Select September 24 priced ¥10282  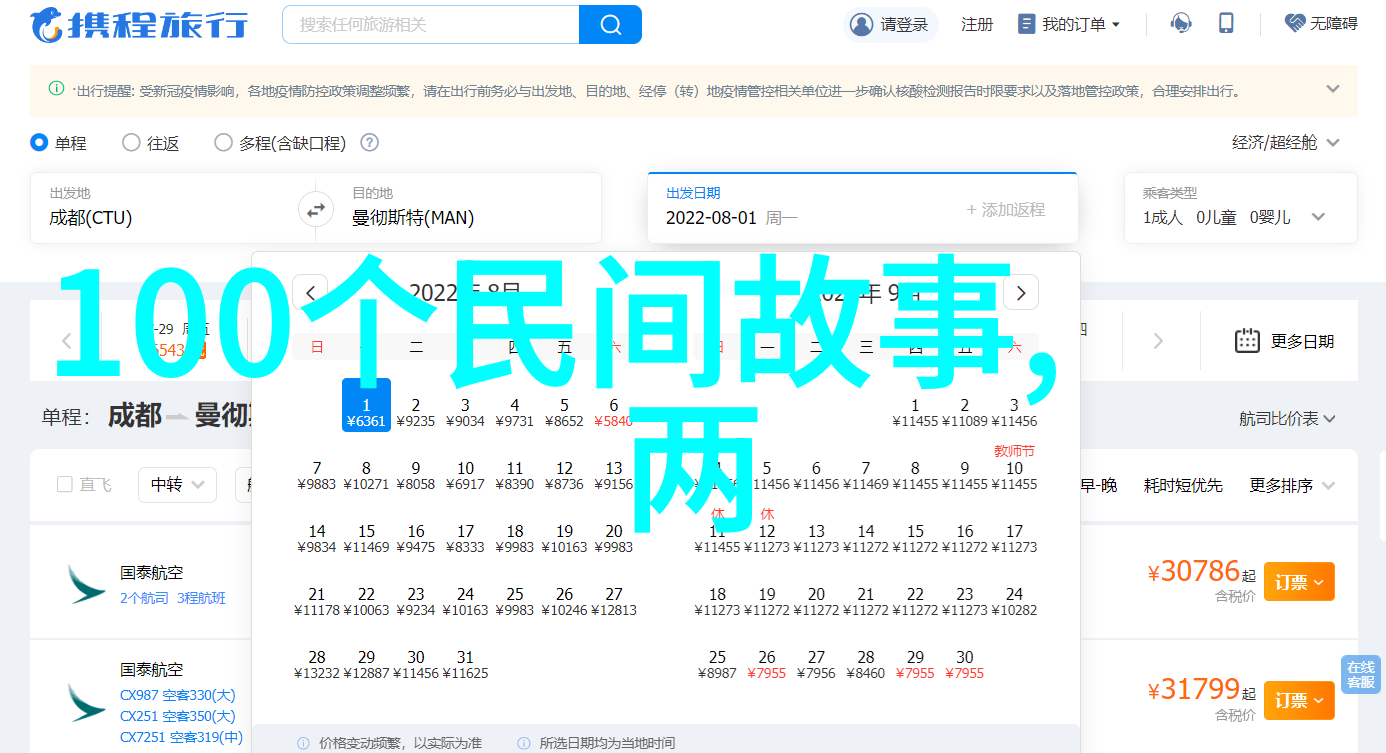coord(1014,601)
